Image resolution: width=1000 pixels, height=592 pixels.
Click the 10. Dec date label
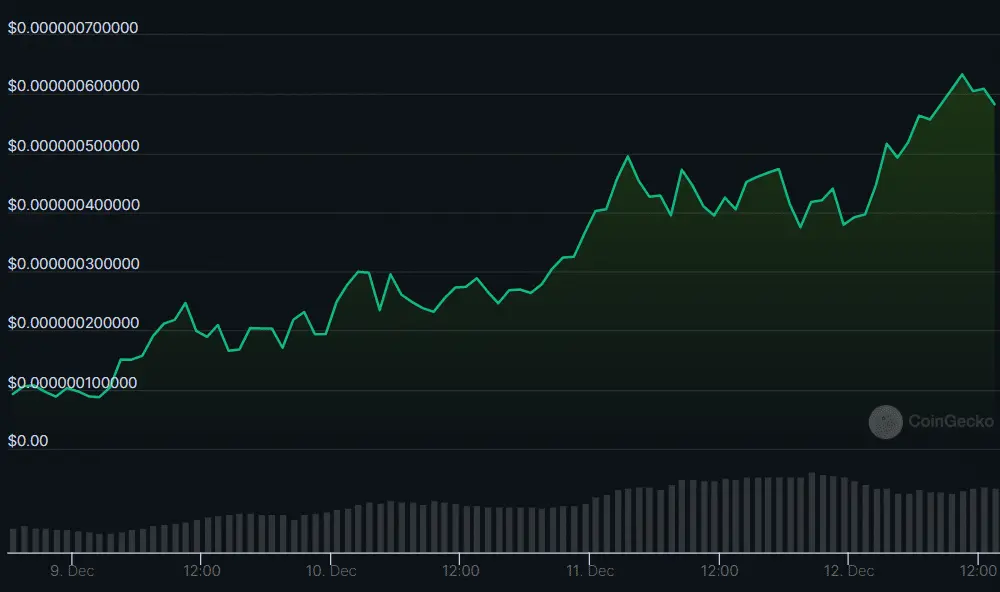[331, 571]
